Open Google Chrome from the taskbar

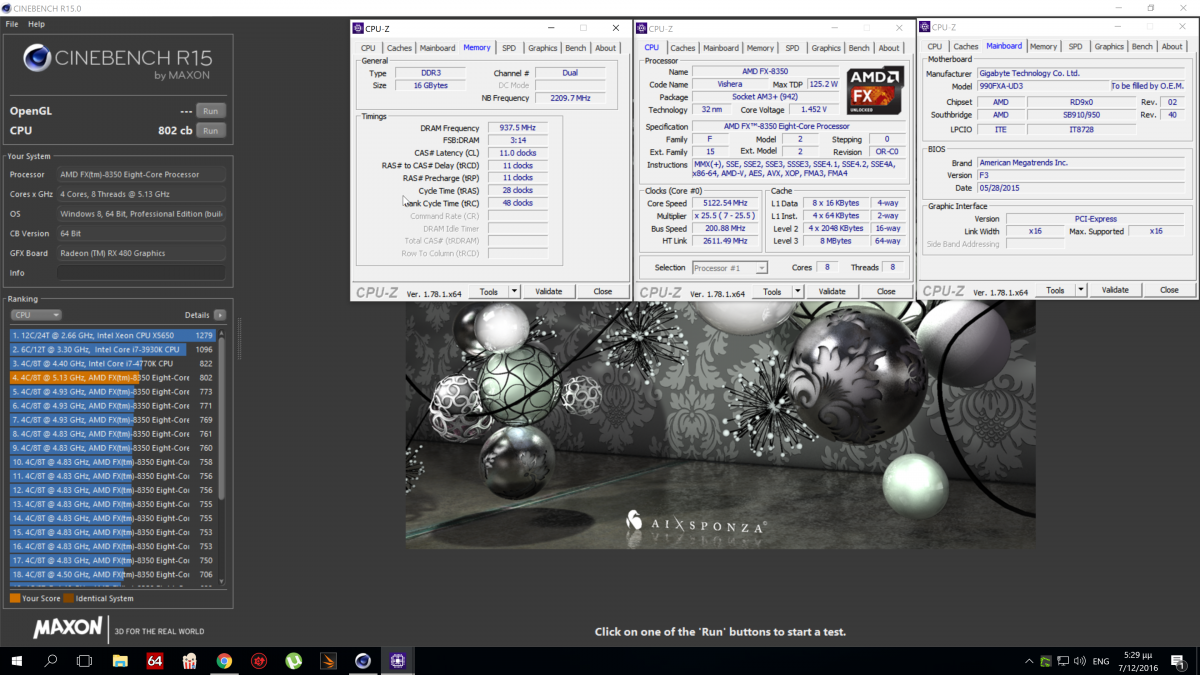(x=224, y=661)
